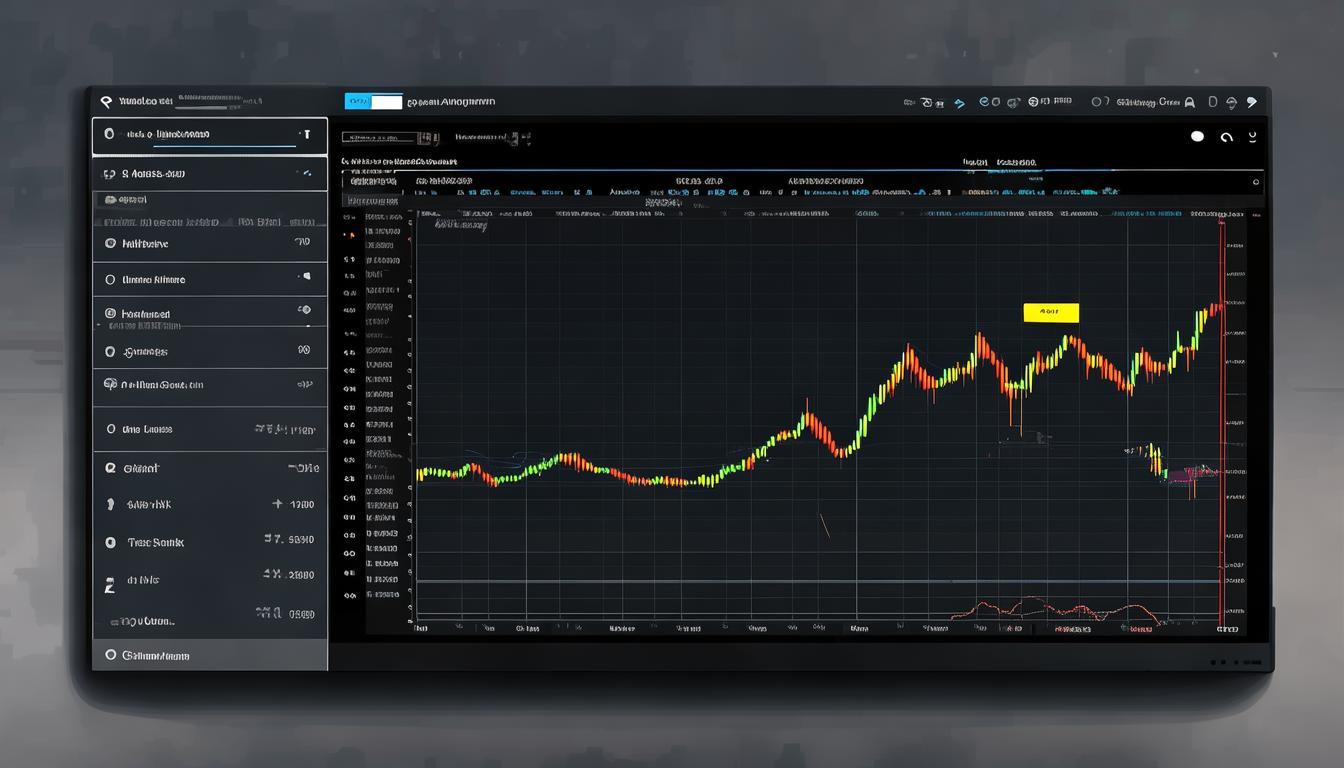Select the radio circle on highlighted bottom sidebar row
The image size is (1344, 768).
110,655
